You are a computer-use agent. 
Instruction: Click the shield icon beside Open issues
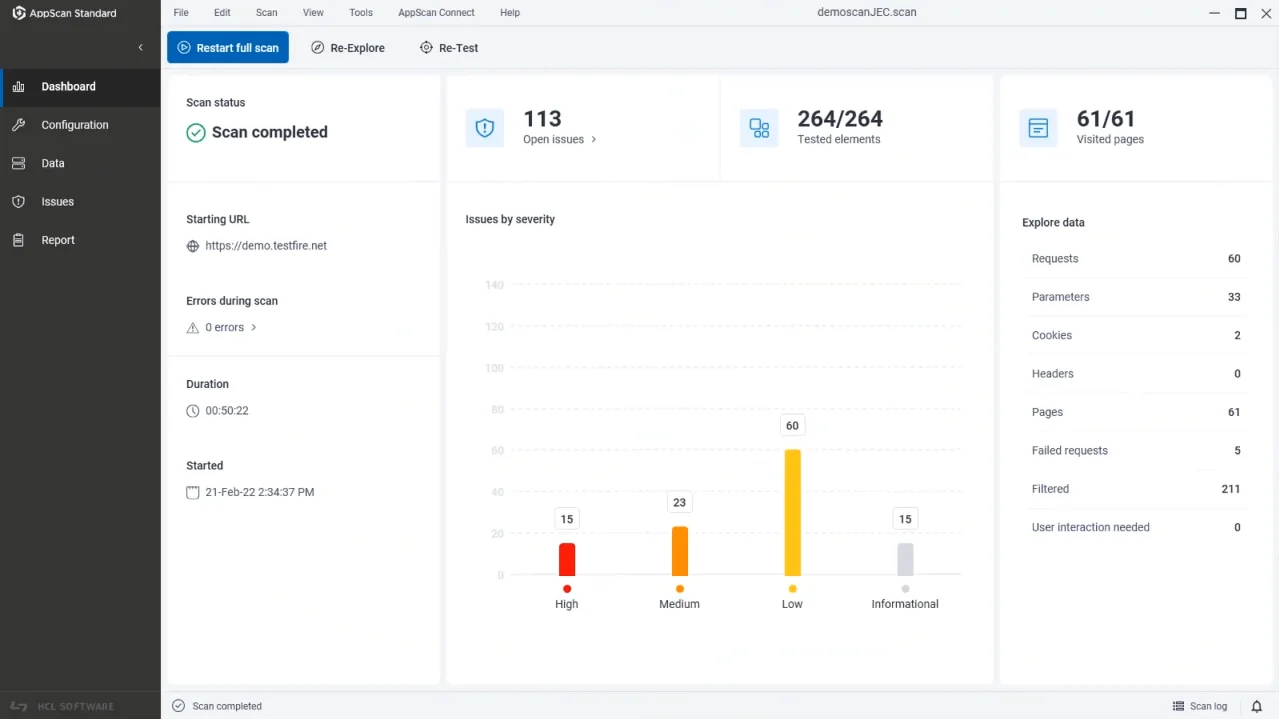[485, 128]
